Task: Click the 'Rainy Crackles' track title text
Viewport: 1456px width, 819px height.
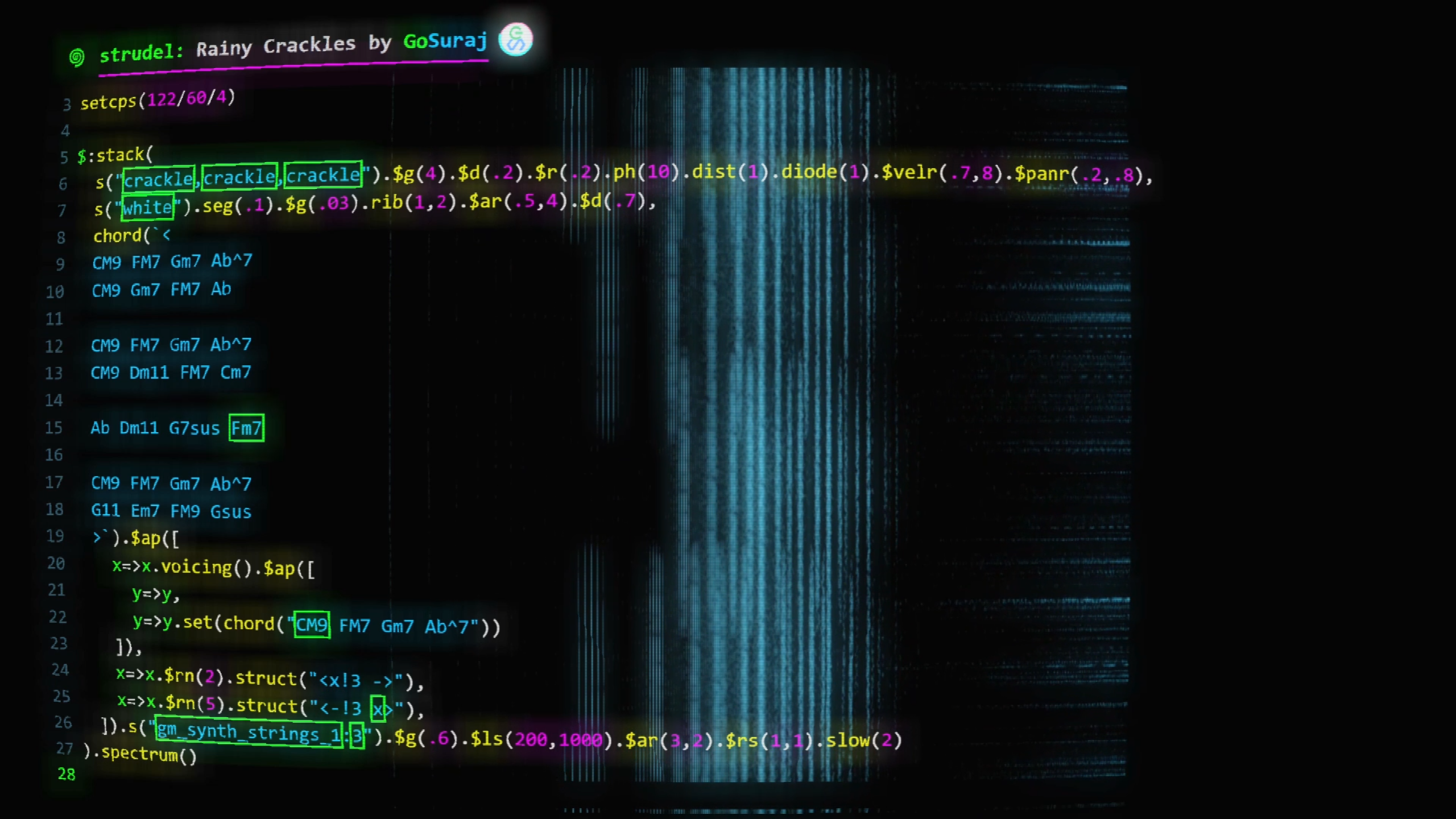Action: (x=276, y=47)
